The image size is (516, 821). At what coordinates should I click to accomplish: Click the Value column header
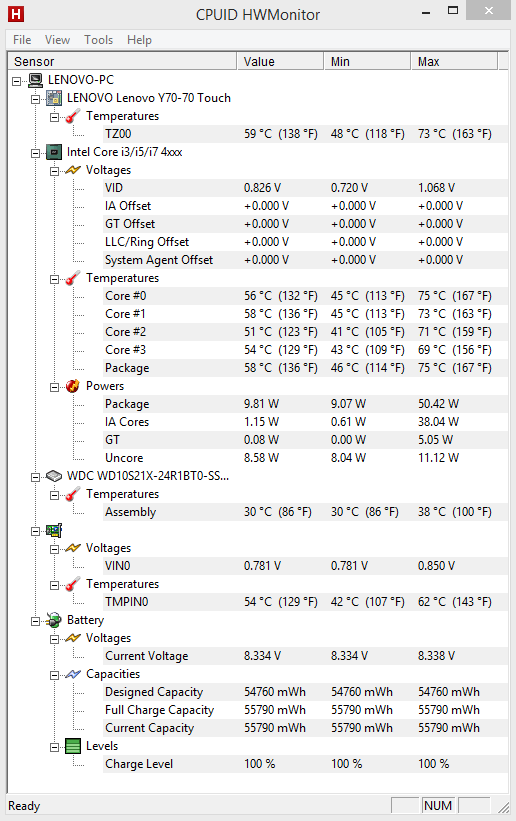(280, 61)
